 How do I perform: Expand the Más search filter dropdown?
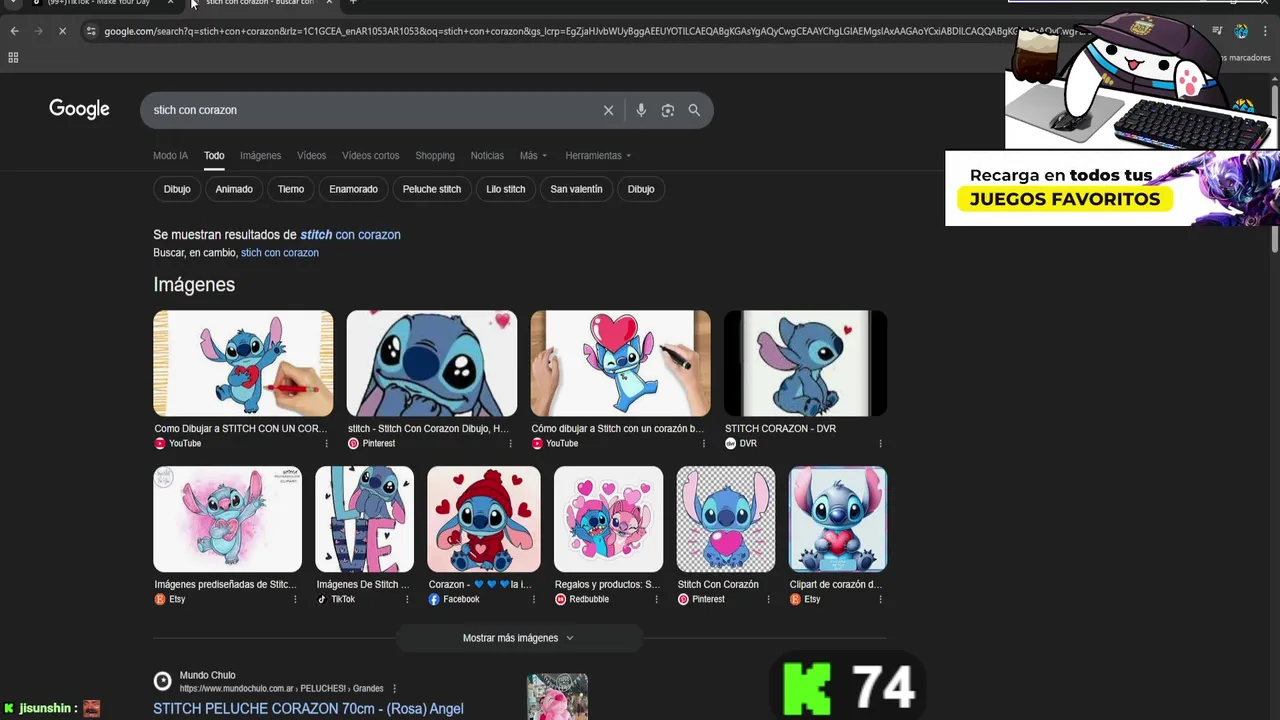(533, 155)
